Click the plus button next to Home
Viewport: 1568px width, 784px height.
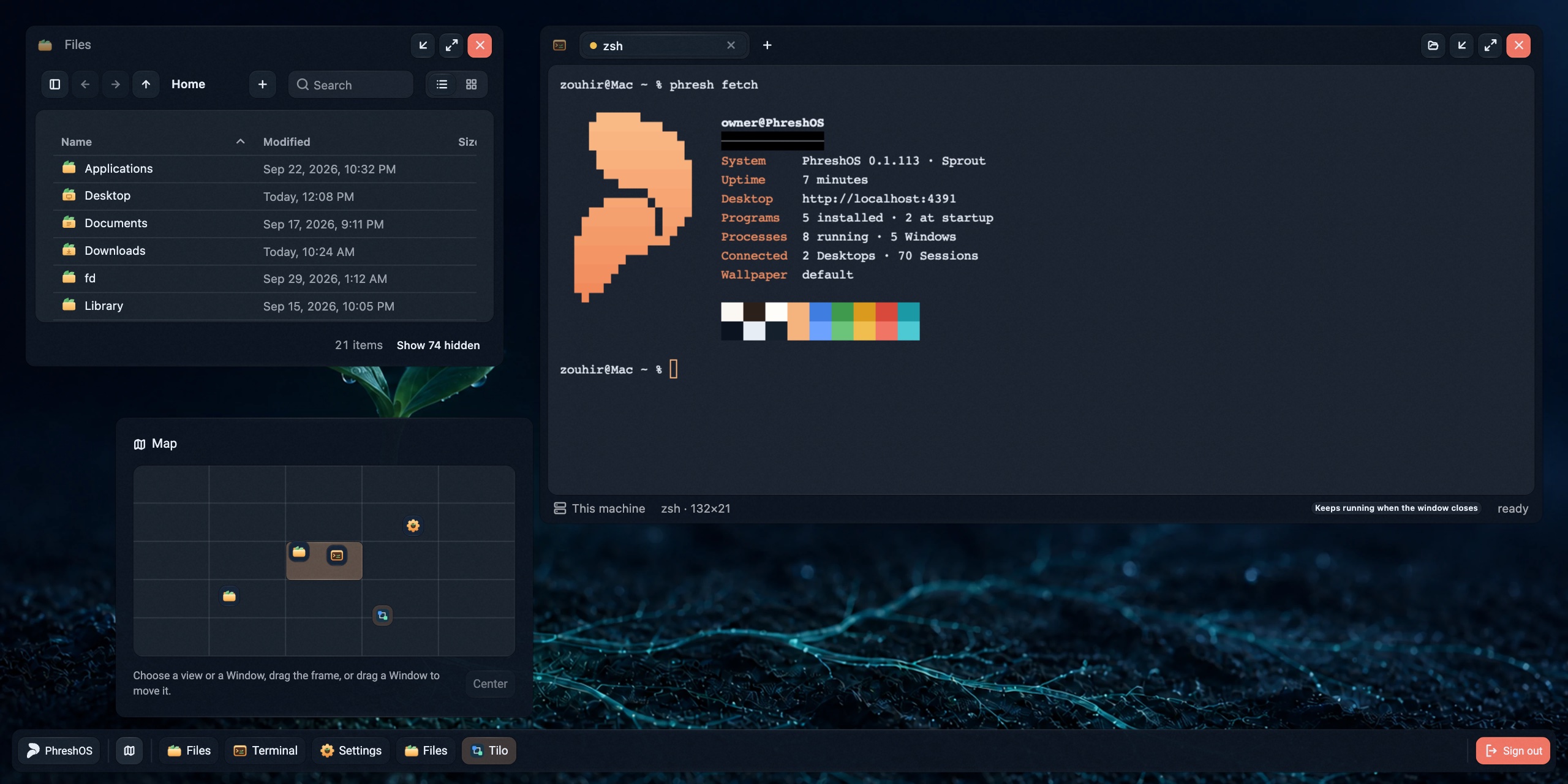pyautogui.click(x=262, y=85)
